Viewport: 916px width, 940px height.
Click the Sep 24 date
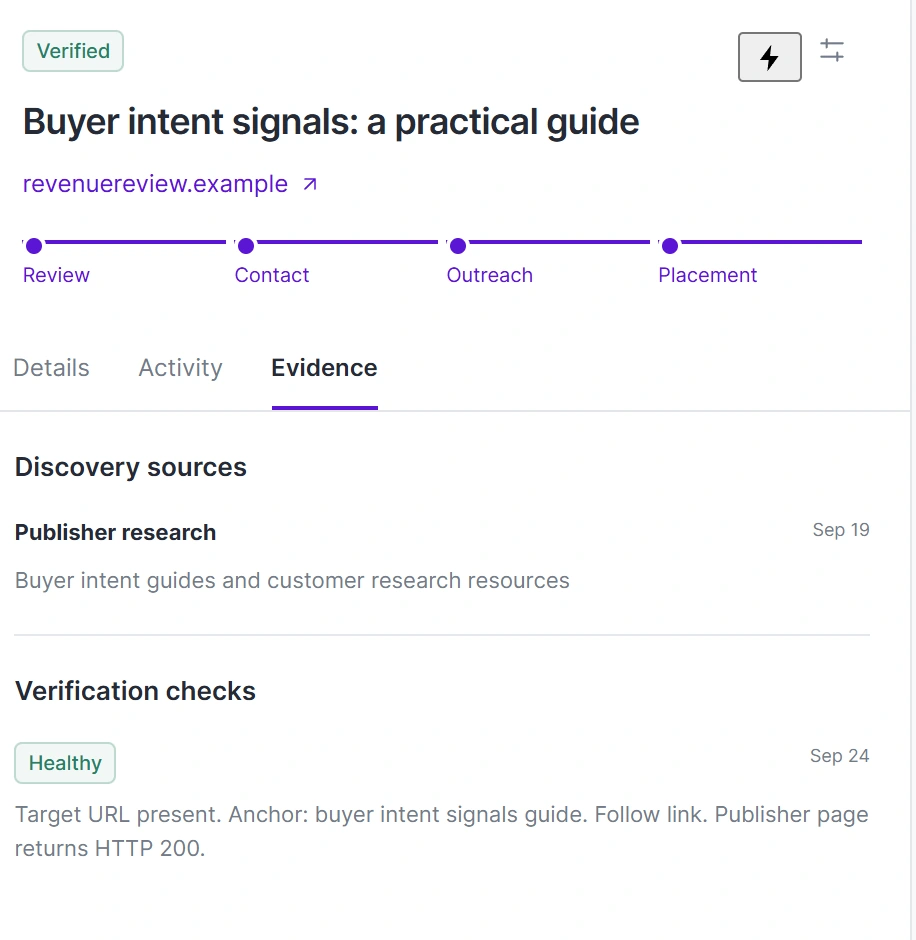click(839, 756)
